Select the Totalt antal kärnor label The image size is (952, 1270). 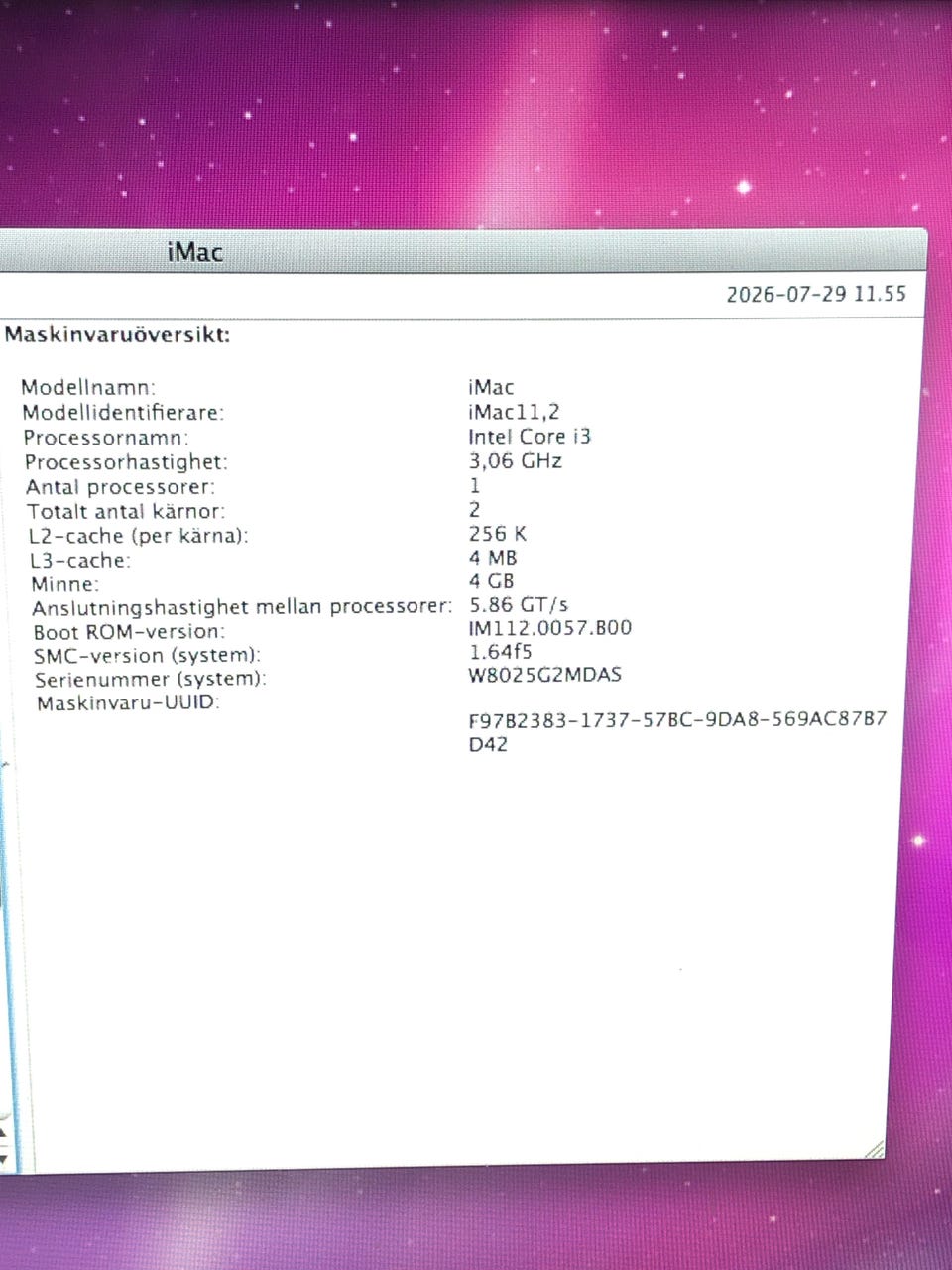[126, 512]
